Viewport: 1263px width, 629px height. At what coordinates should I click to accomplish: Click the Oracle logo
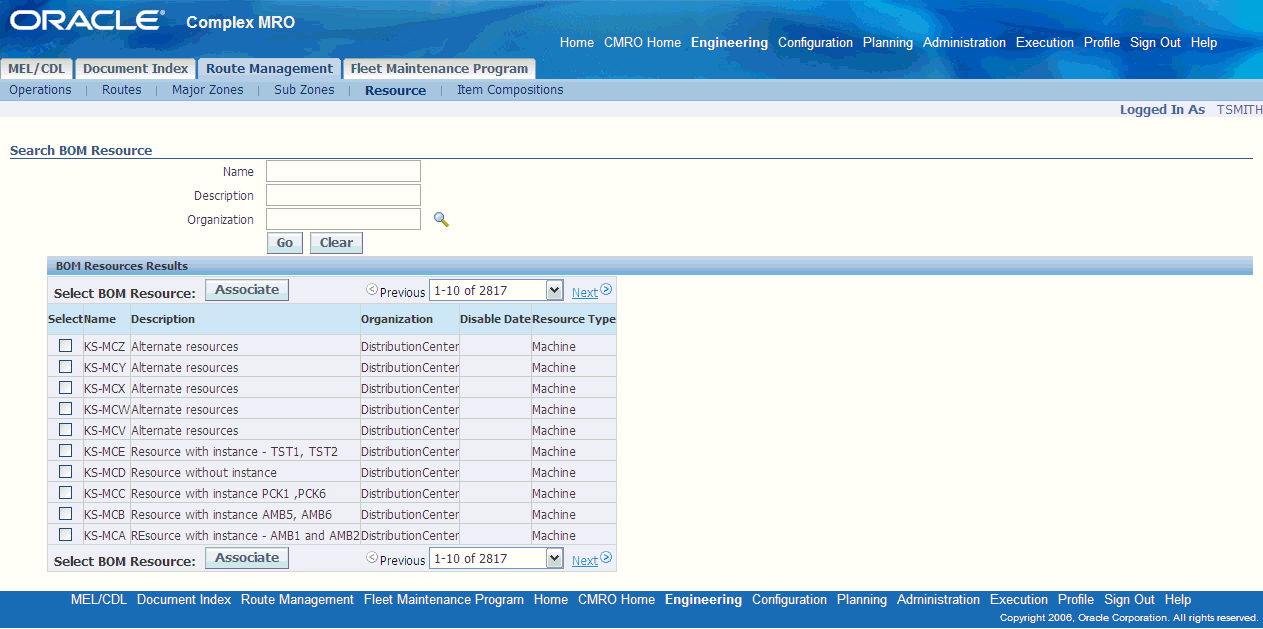pos(87,20)
